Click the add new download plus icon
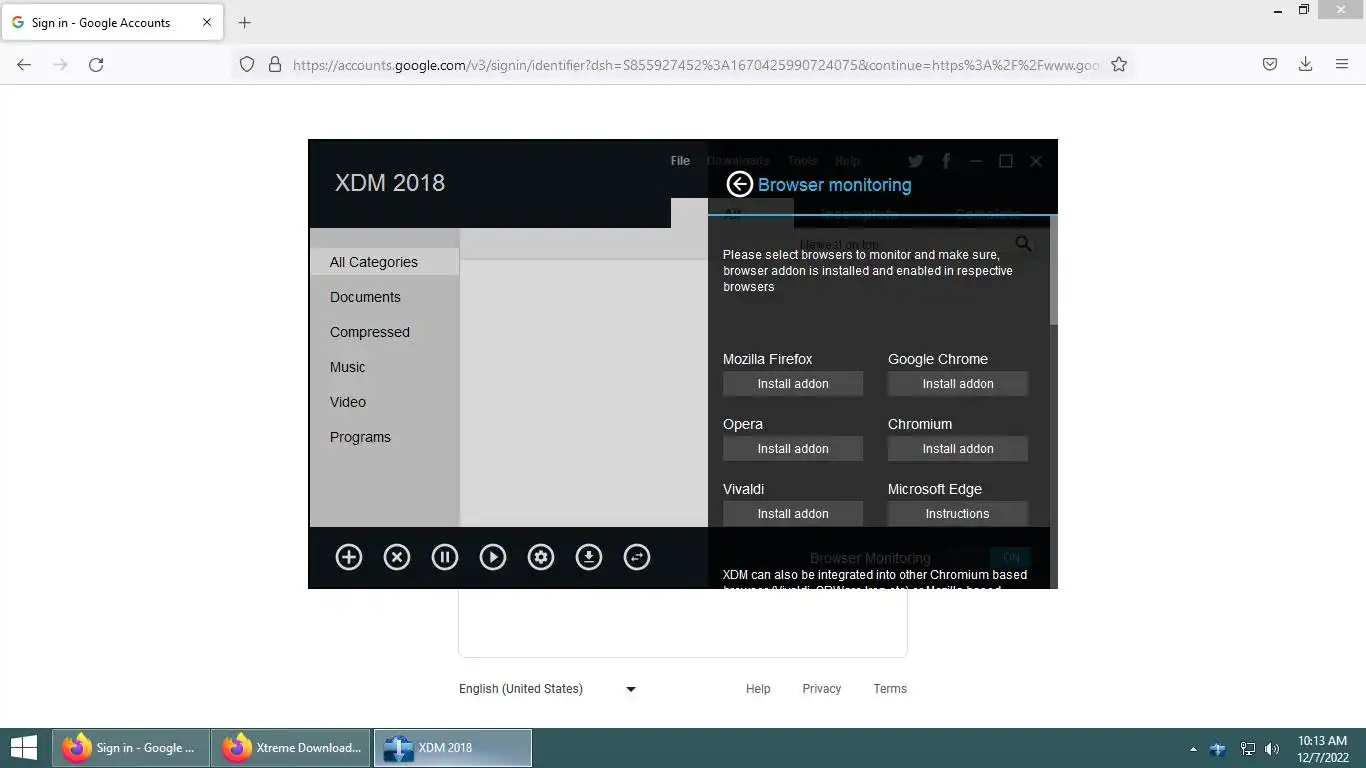Image resolution: width=1366 pixels, height=768 pixels. coord(349,557)
